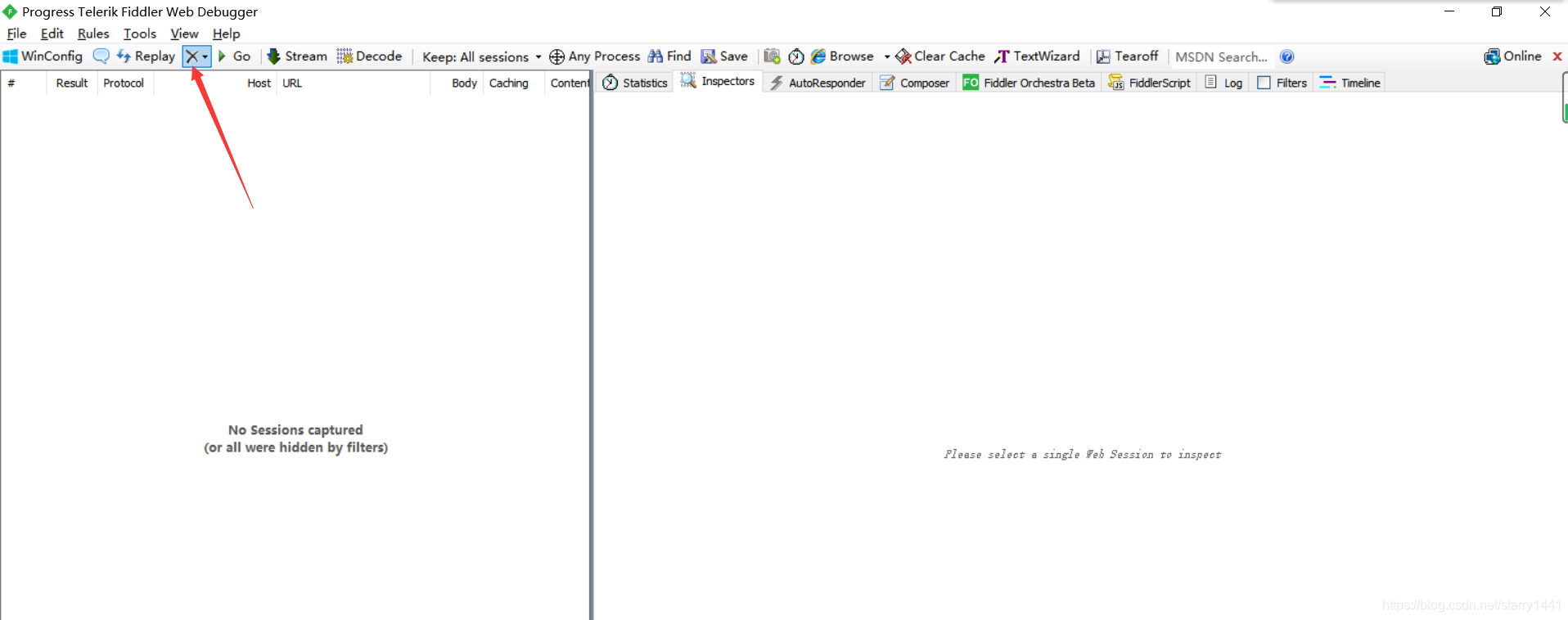Switch to the Inspectors tab
The width and height of the screenshot is (1568, 620).
tap(718, 81)
